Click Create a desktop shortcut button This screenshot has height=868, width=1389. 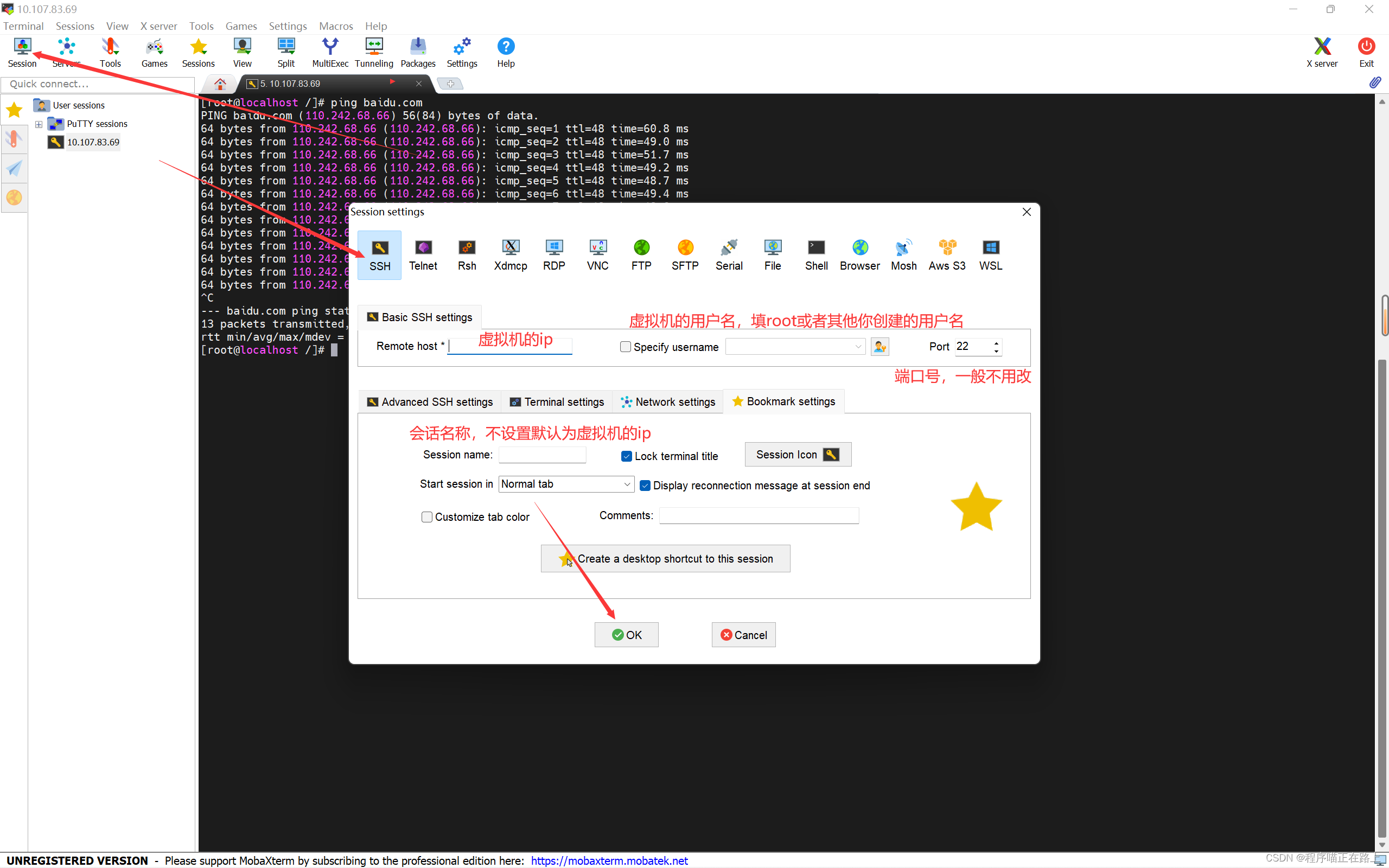click(665, 559)
